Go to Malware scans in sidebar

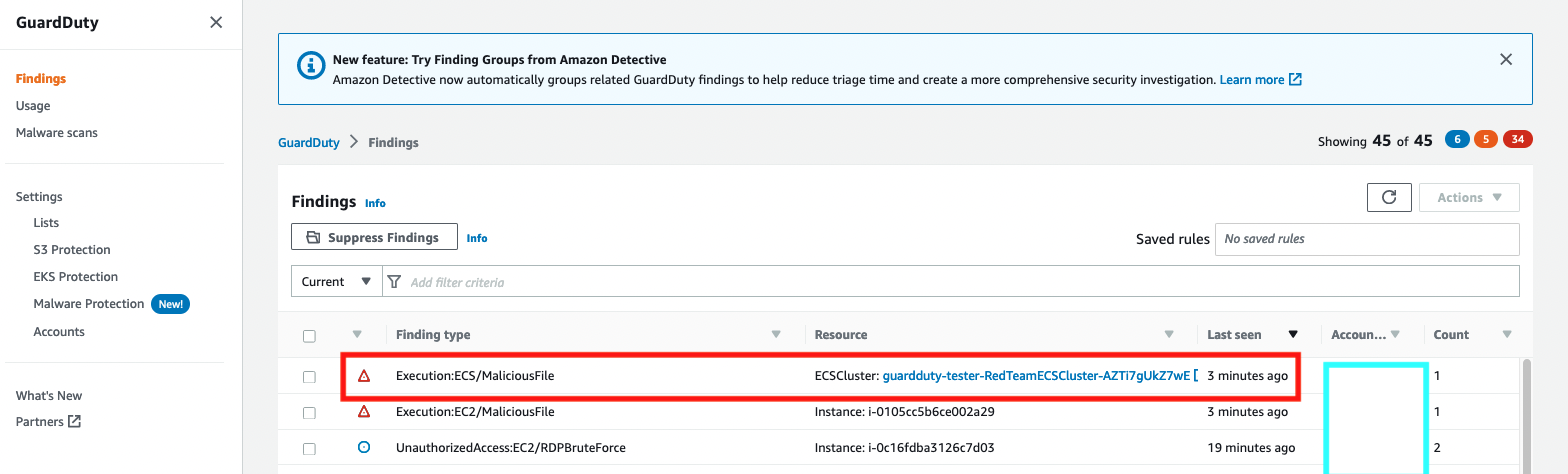[56, 133]
